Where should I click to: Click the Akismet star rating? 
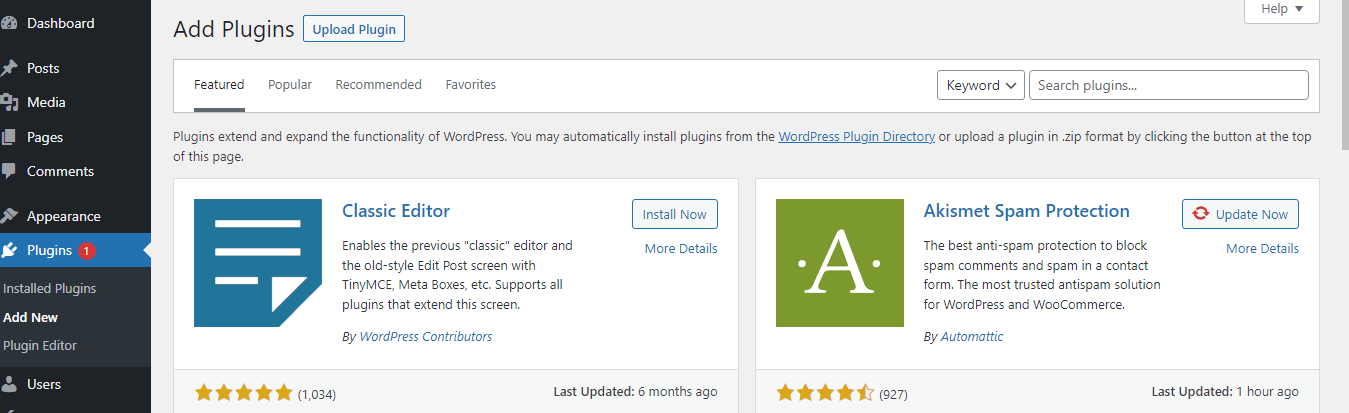pos(825,392)
